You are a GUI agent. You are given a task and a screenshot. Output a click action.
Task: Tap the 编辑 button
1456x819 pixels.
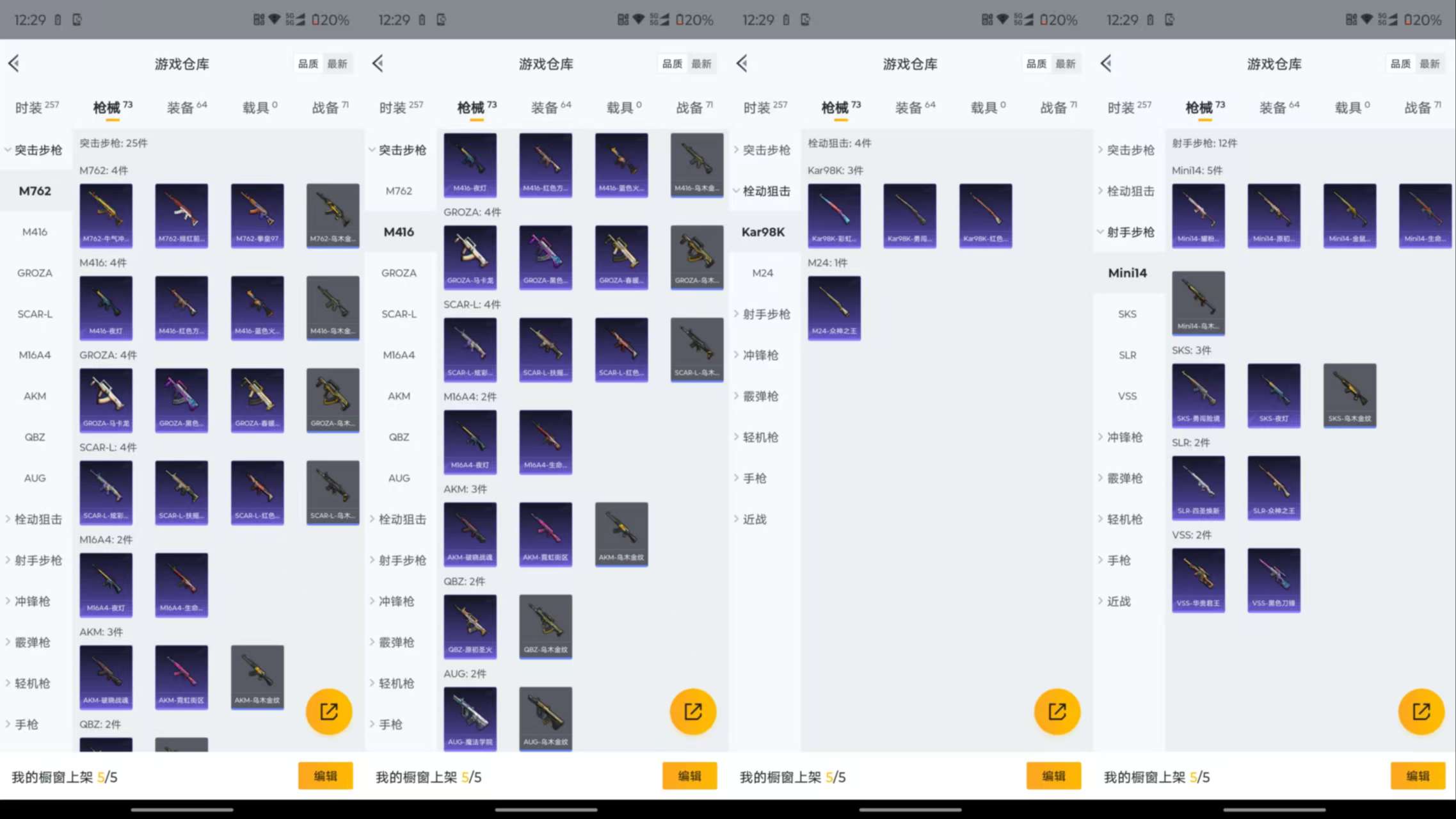tap(325, 775)
